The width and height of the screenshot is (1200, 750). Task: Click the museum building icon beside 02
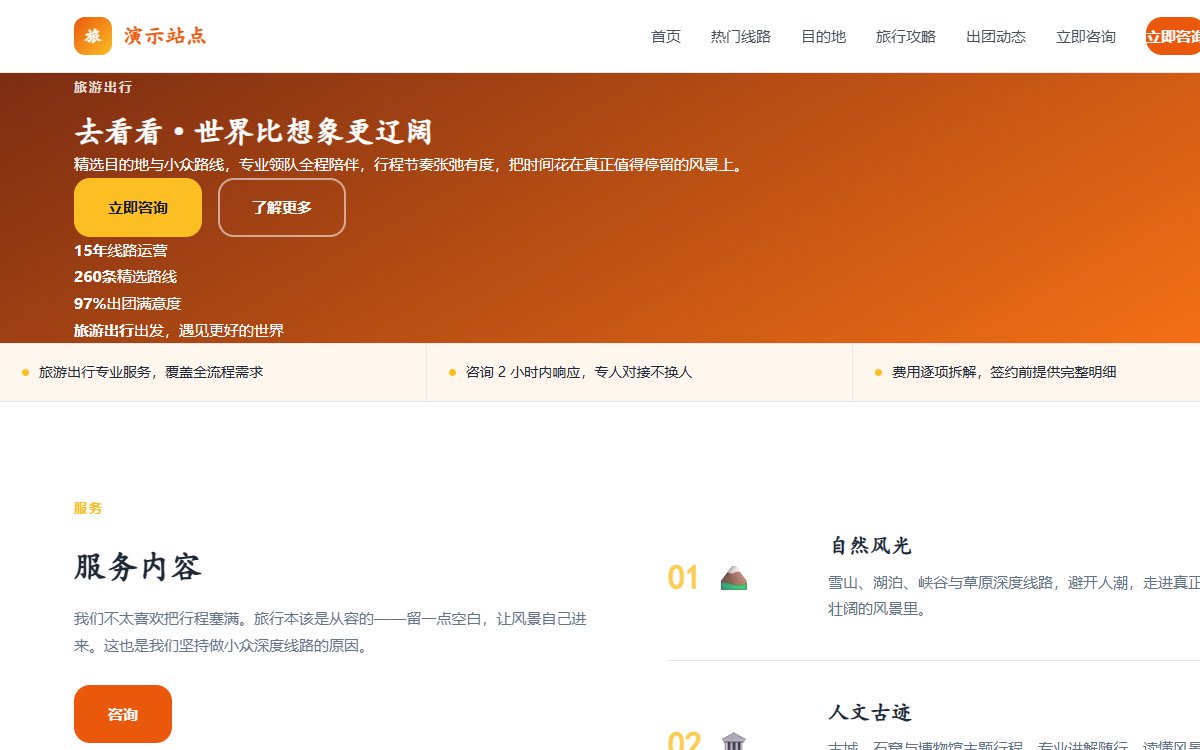(734, 741)
